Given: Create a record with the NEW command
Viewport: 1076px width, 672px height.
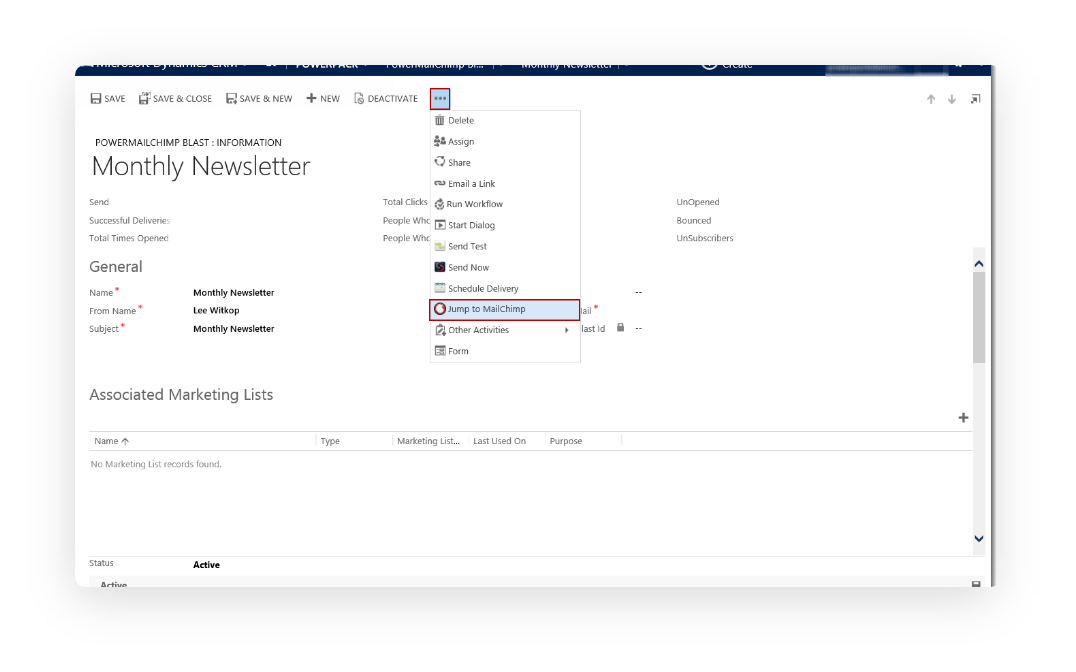Looking at the screenshot, I should pos(323,99).
